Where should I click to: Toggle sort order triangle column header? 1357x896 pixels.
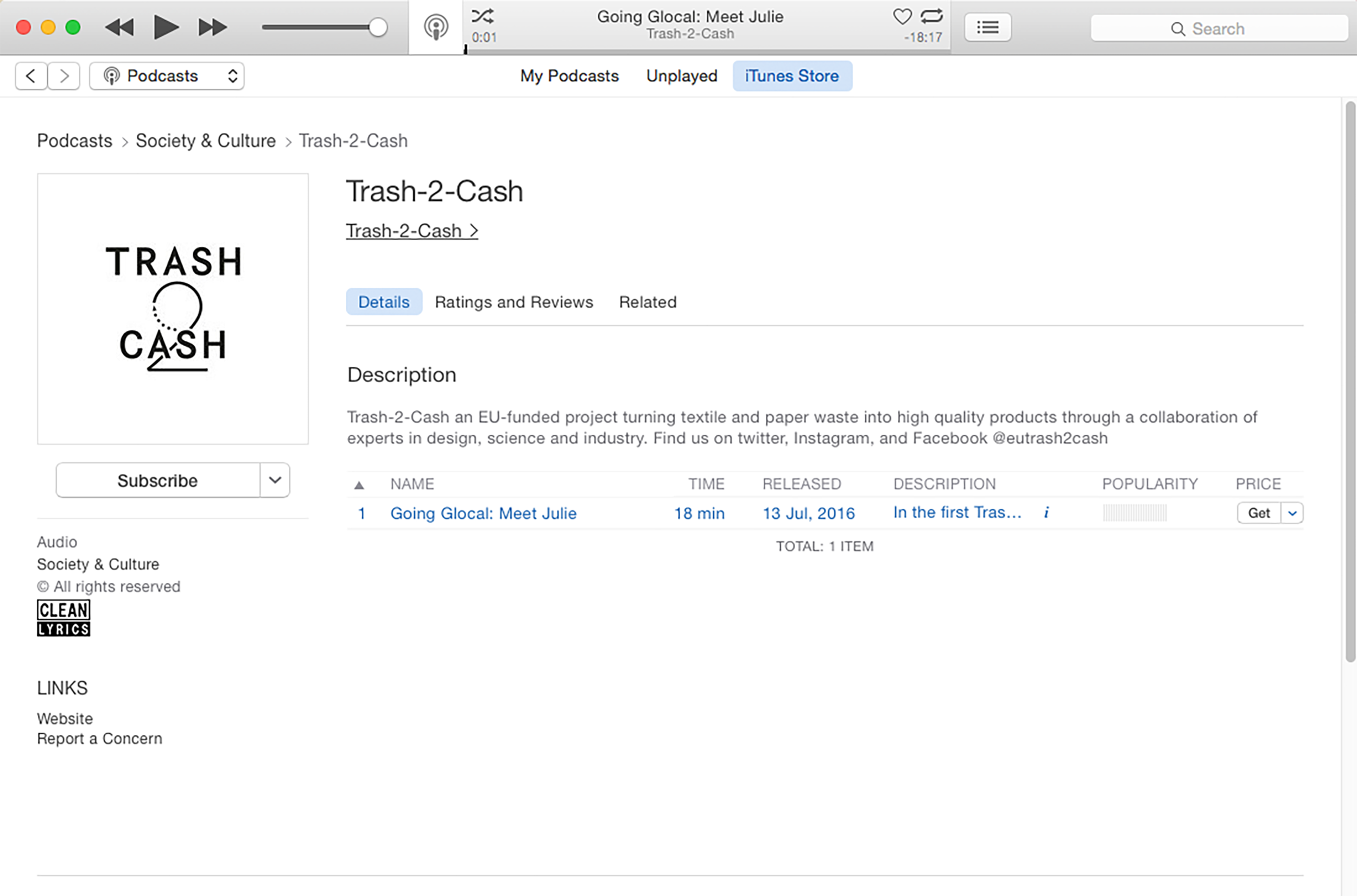click(x=359, y=485)
